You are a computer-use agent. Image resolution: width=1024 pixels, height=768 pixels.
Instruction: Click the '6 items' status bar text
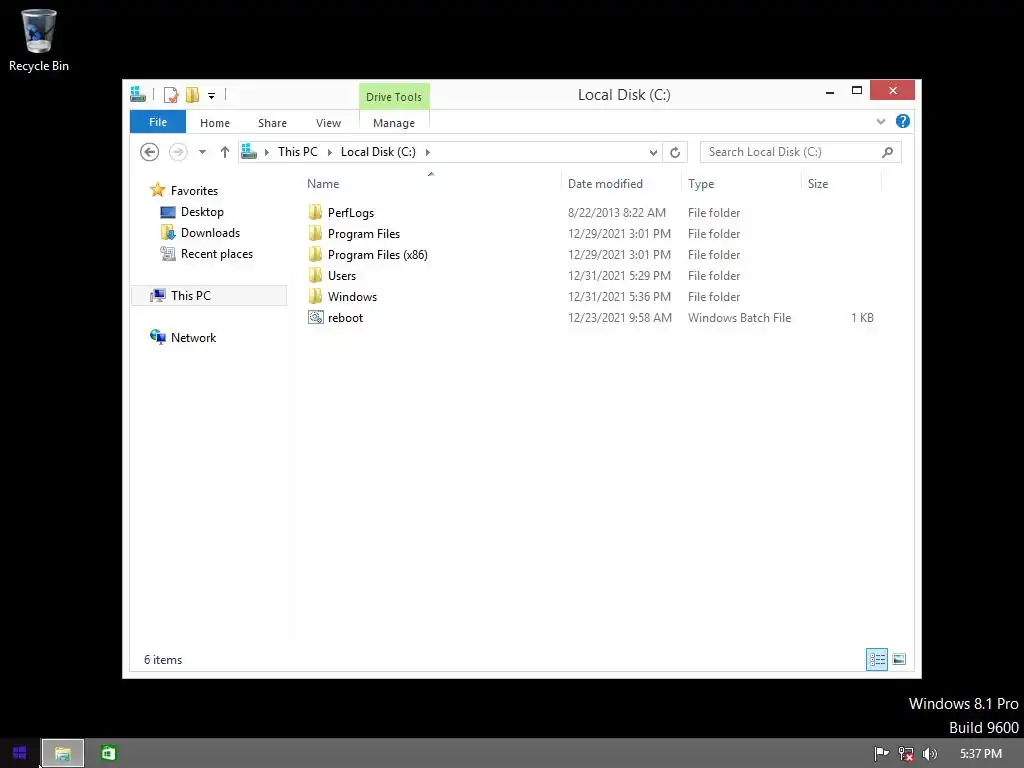[x=163, y=660]
